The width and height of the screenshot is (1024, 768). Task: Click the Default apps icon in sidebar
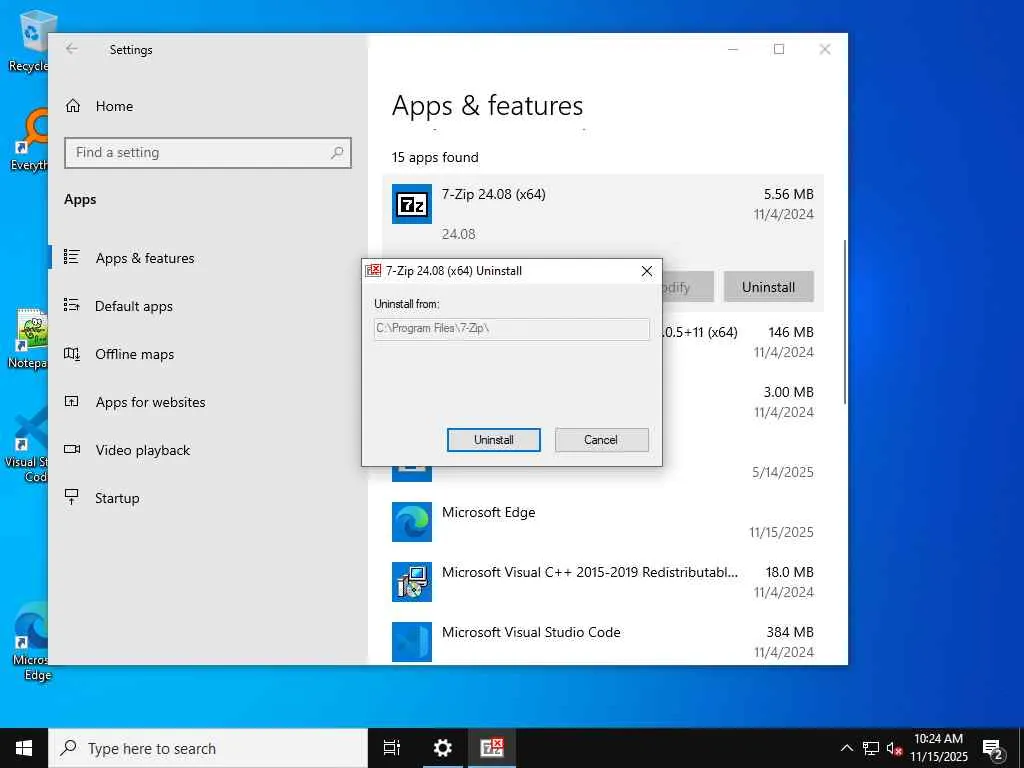tap(72, 305)
